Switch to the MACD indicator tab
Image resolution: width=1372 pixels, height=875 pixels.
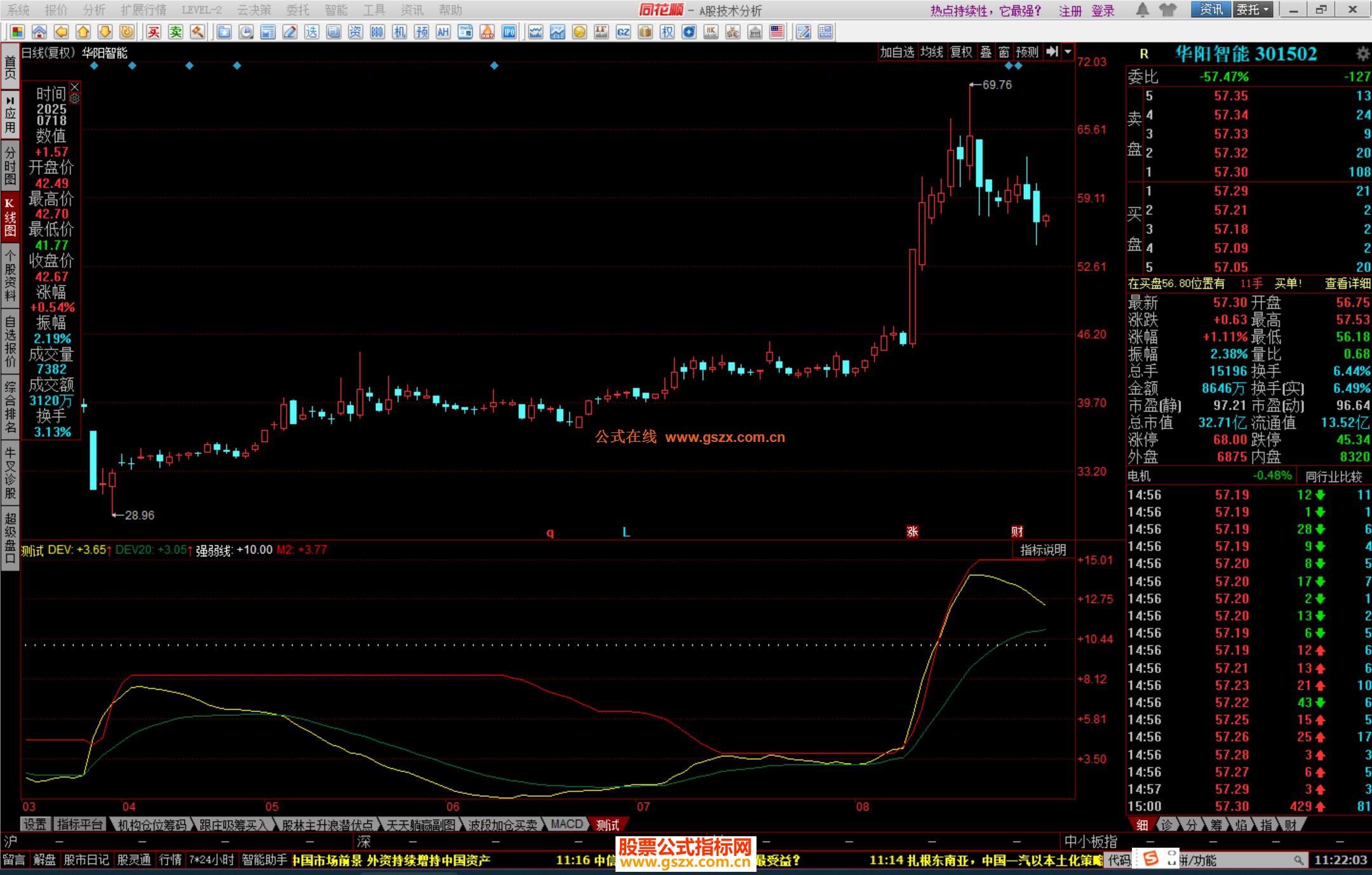[x=566, y=824]
